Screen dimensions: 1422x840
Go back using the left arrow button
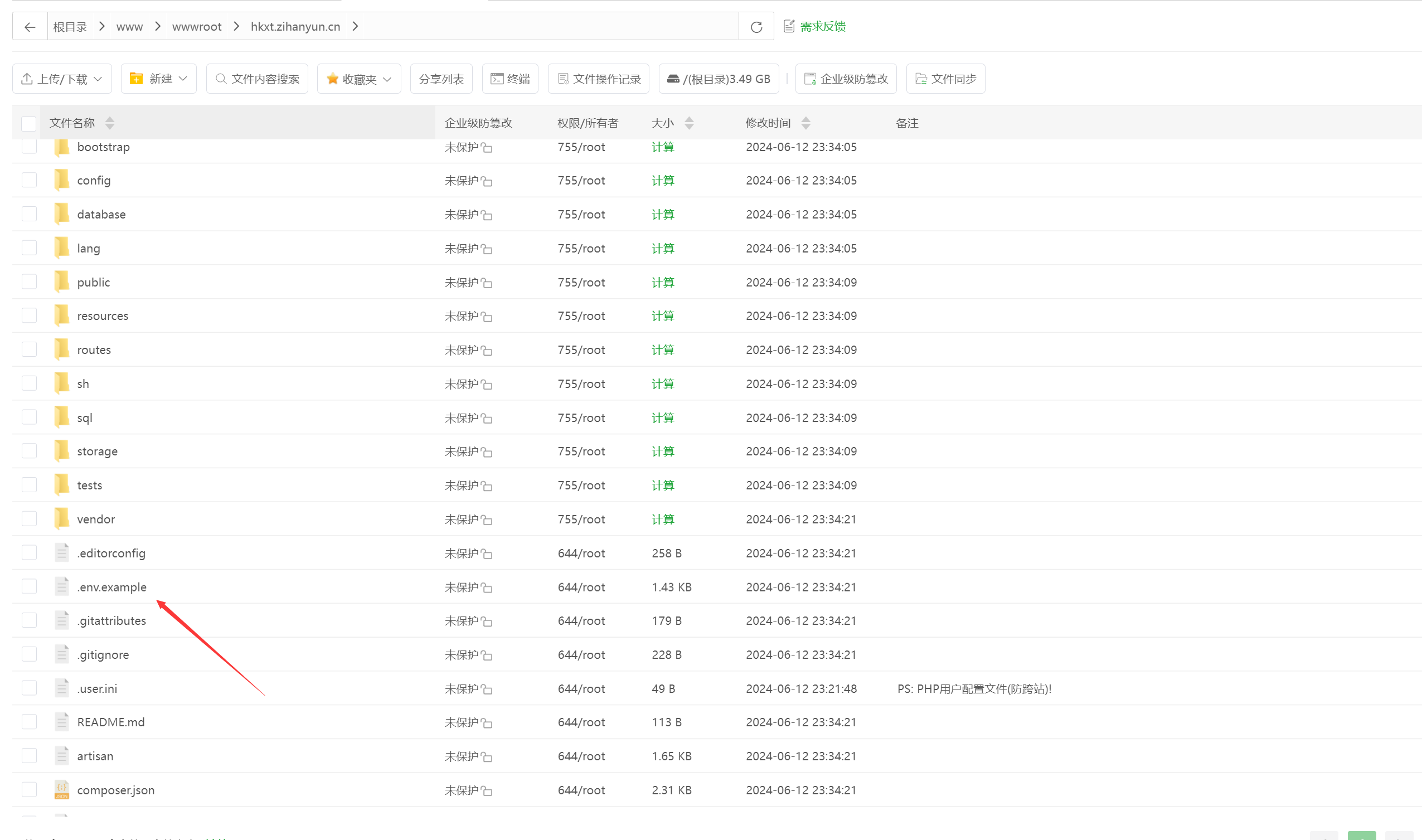[x=30, y=27]
